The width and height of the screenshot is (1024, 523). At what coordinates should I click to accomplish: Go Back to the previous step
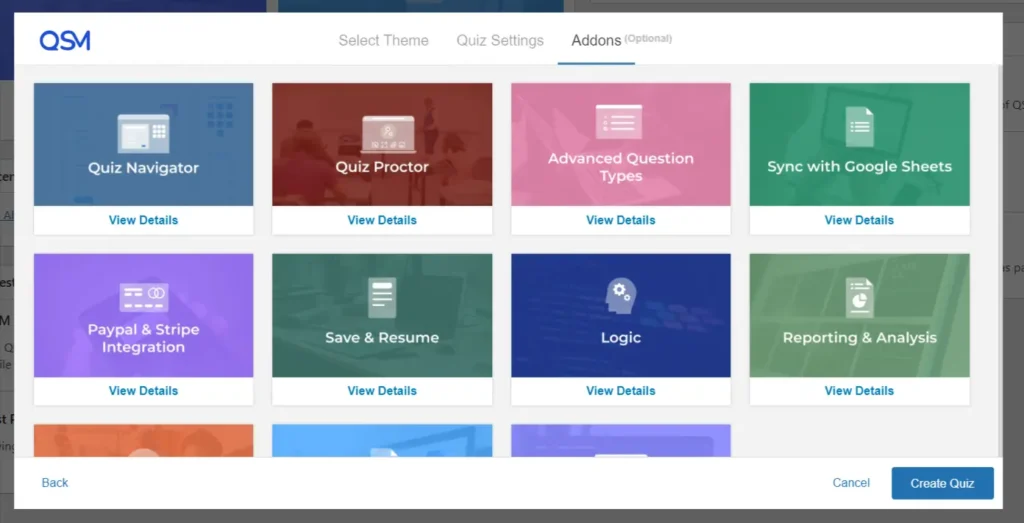55,483
